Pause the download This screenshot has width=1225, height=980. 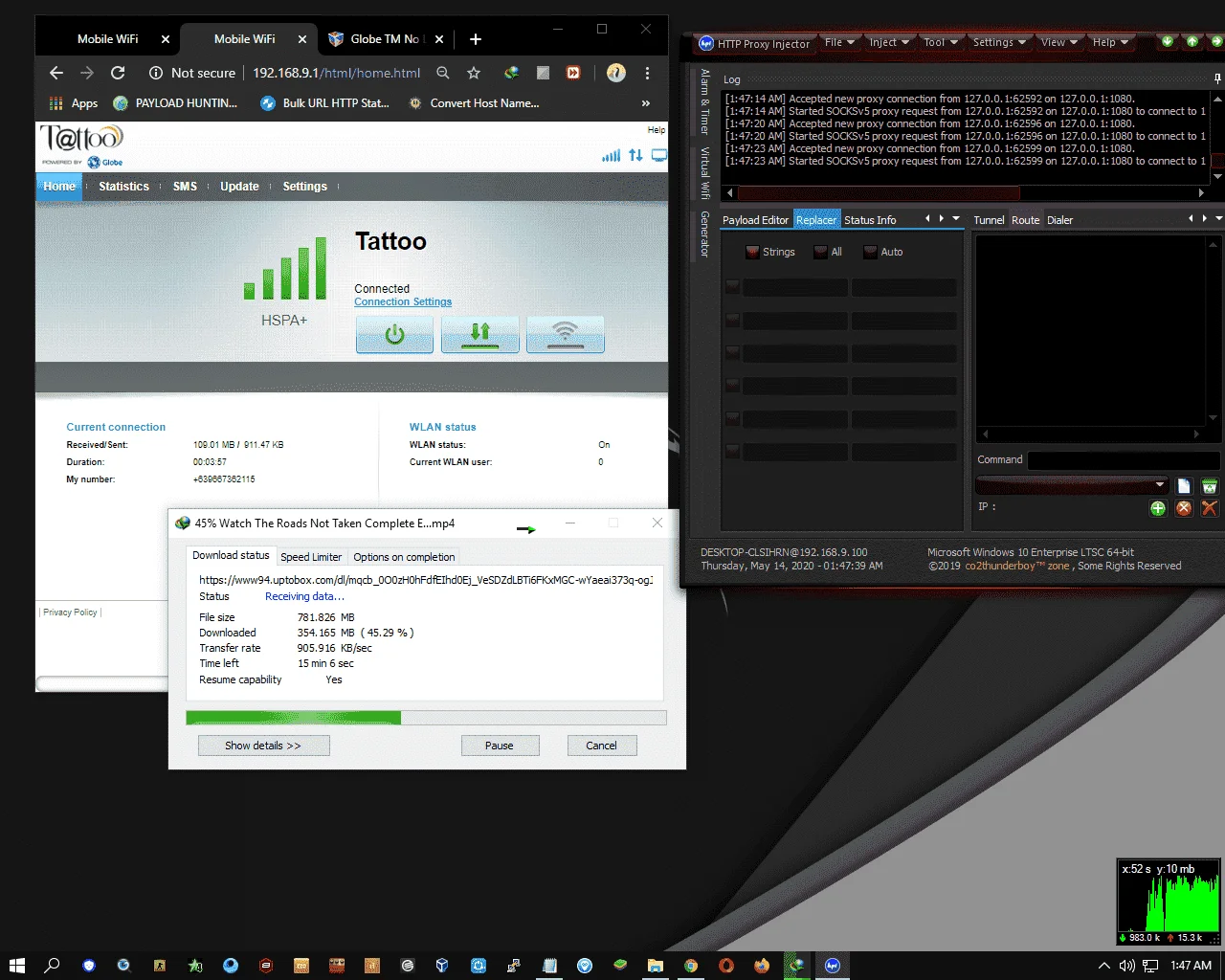pos(500,746)
